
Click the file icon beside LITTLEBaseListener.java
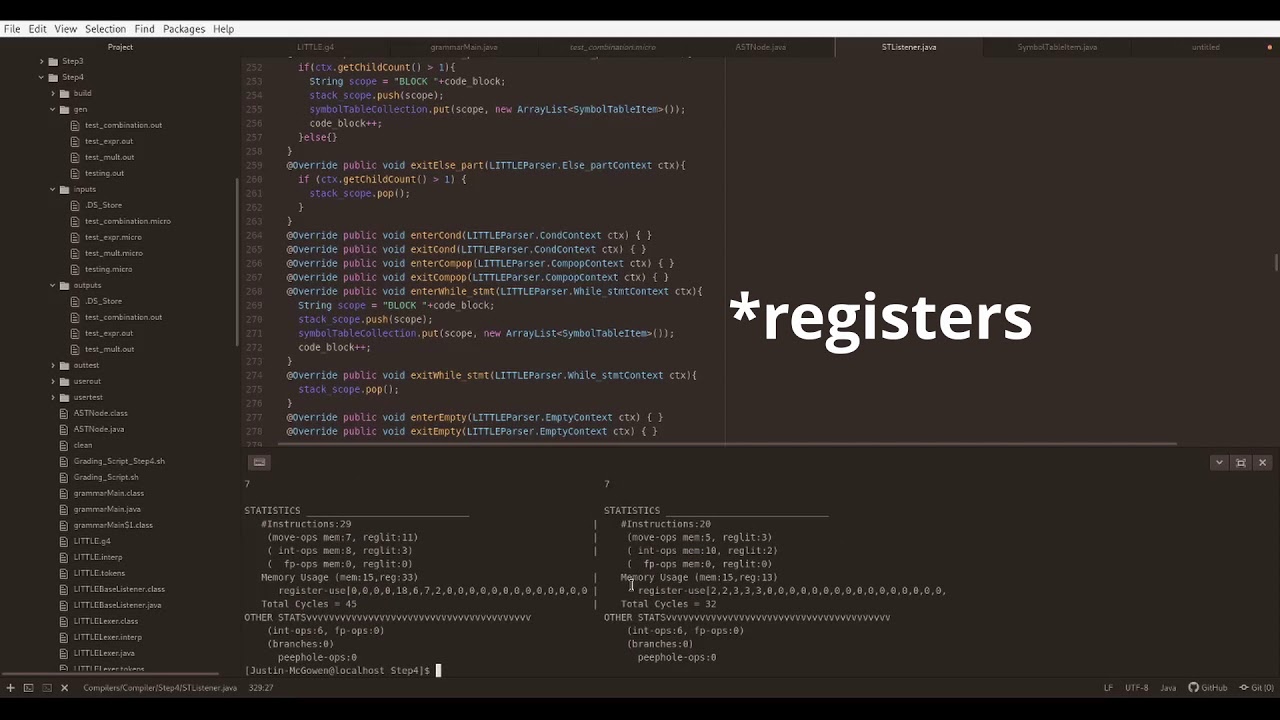[64, 605]
